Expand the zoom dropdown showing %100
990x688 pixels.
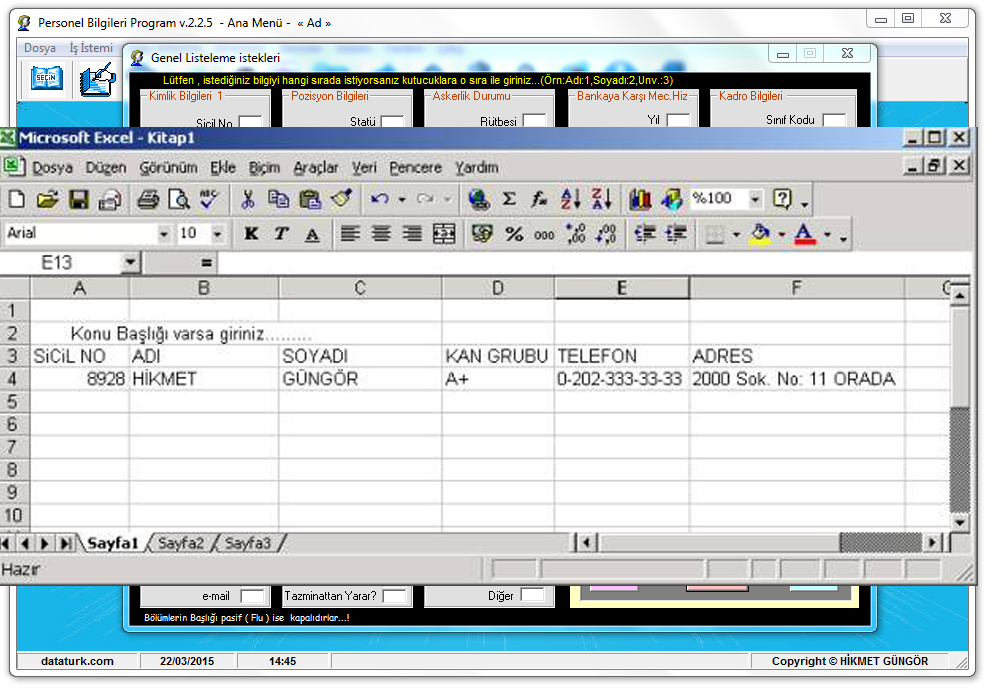pos(755,199)
